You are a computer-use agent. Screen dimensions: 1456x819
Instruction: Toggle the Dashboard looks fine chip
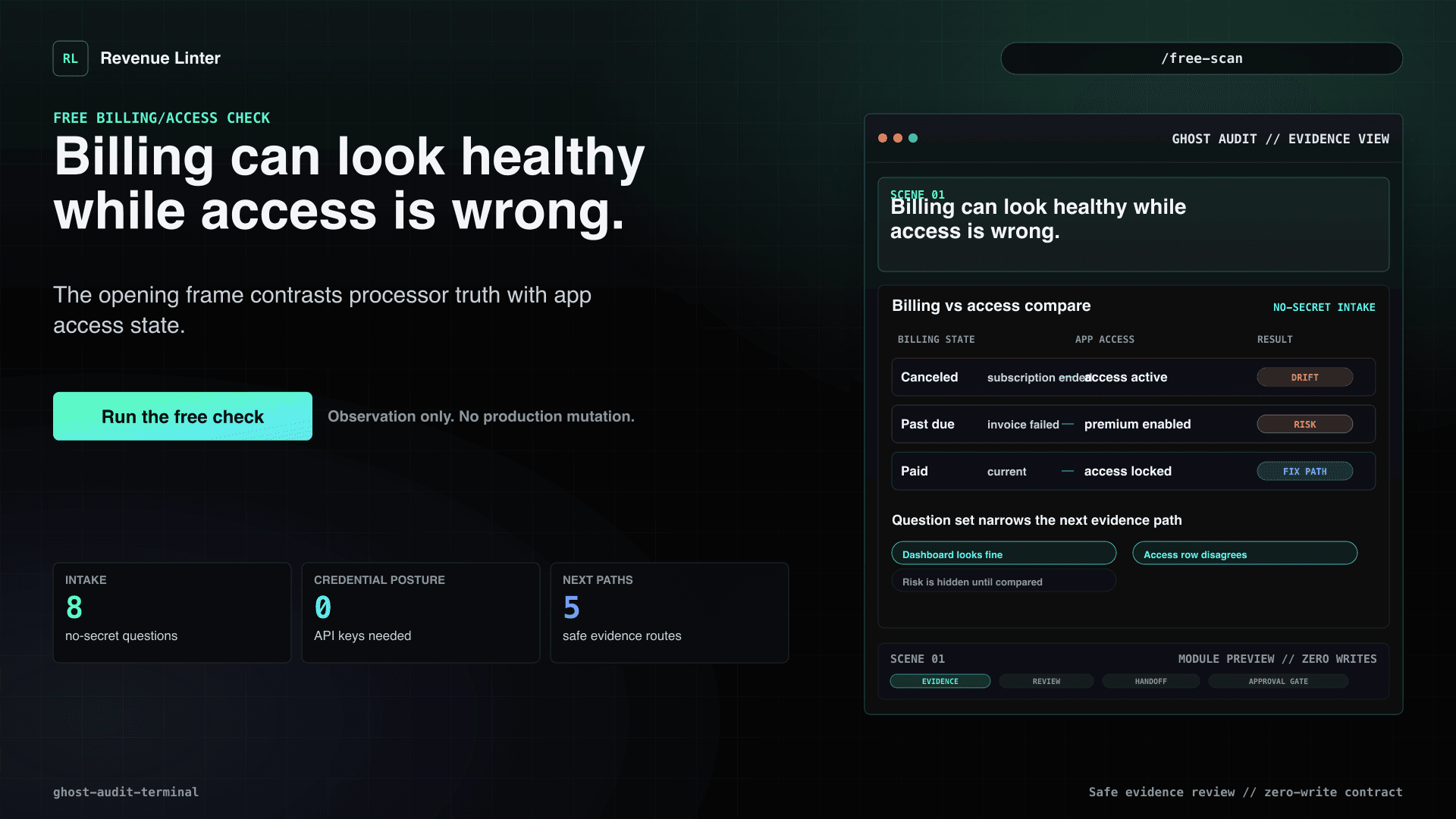coord(1004,554)
